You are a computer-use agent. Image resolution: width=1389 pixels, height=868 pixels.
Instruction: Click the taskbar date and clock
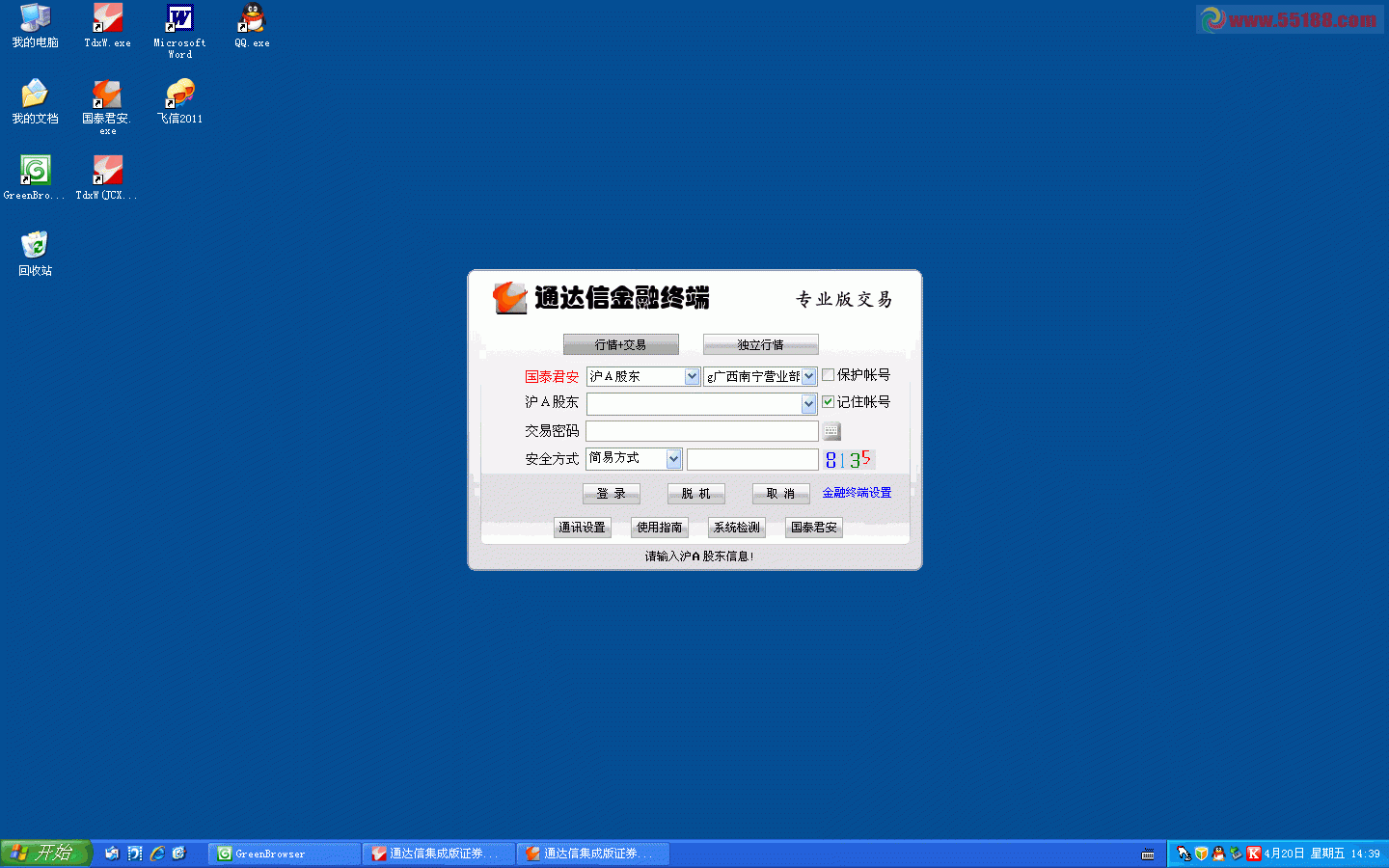[1321, 854]
